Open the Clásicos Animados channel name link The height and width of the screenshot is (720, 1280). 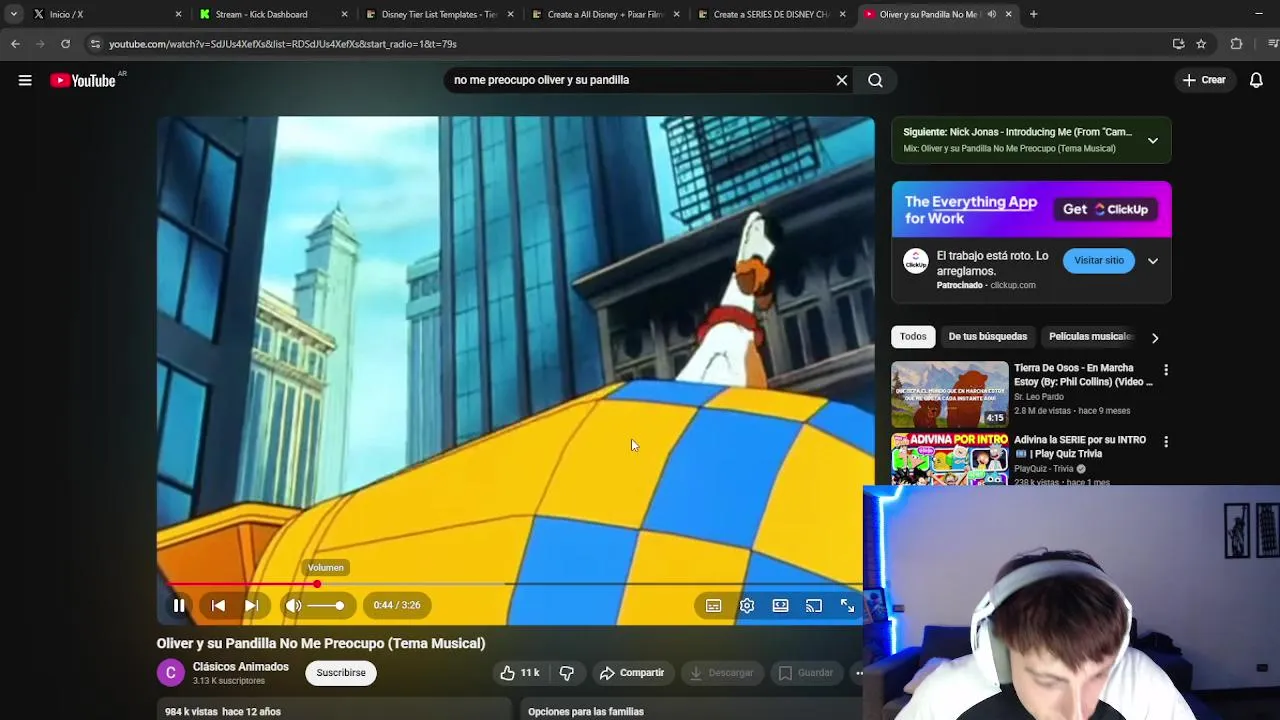241,667
